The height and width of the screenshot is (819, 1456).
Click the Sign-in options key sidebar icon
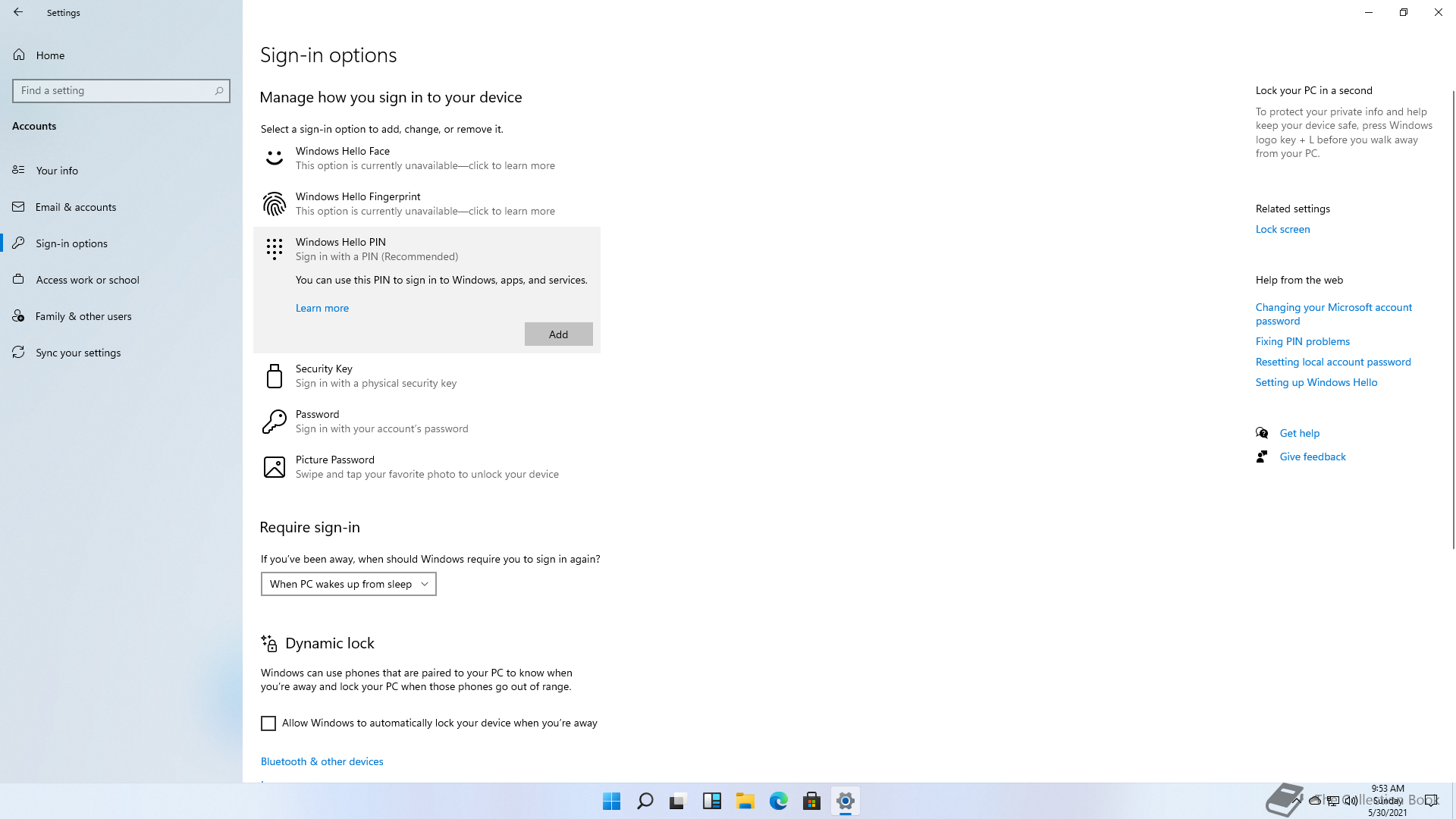tap(18, 243)
